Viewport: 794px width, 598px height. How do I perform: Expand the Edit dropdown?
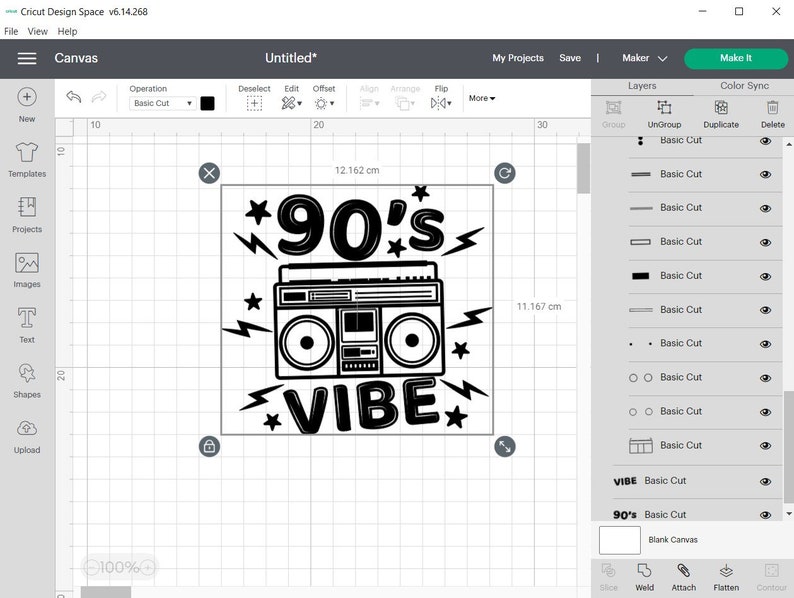pos(292,104)
